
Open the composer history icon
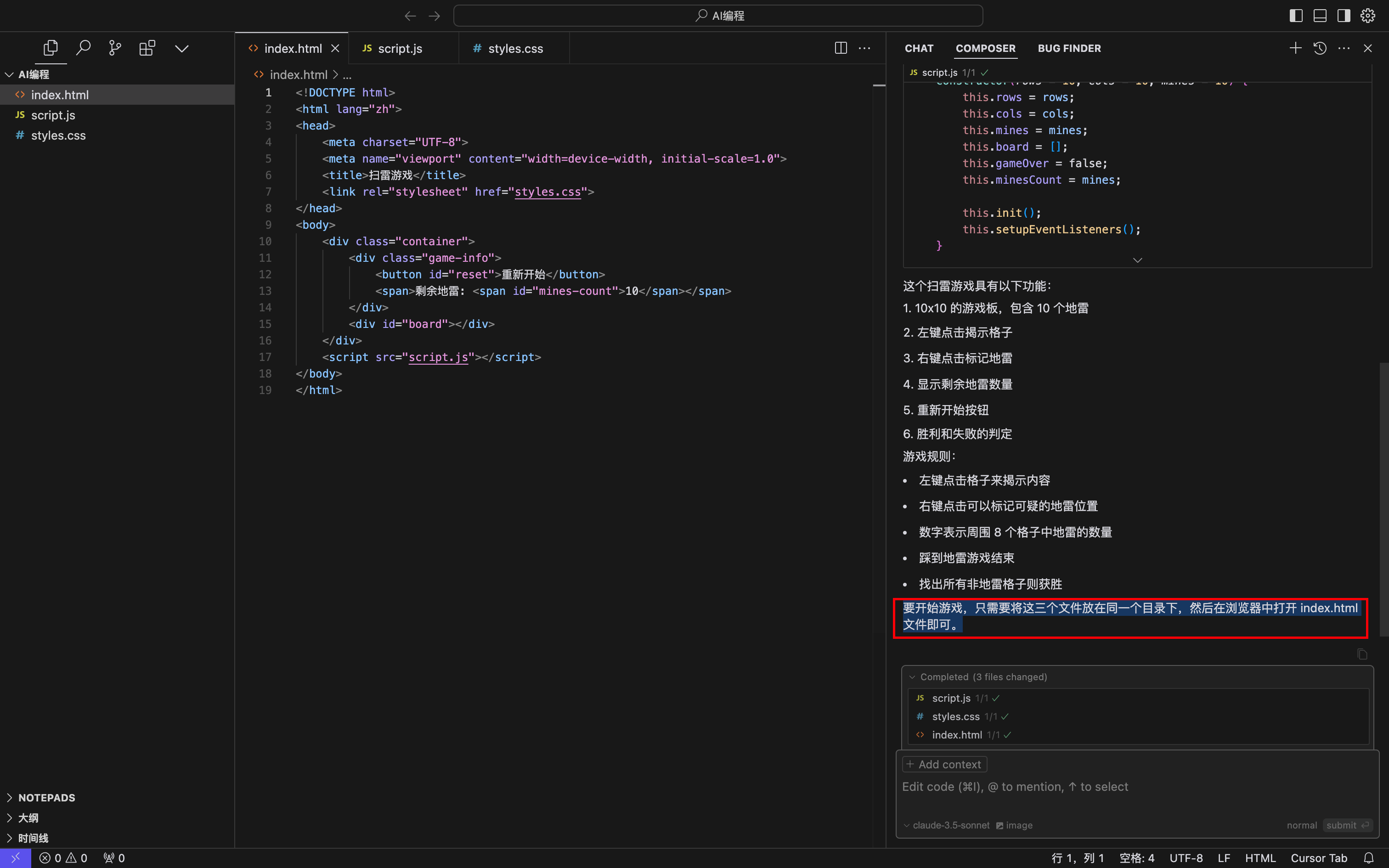(x=1320, y=48)
